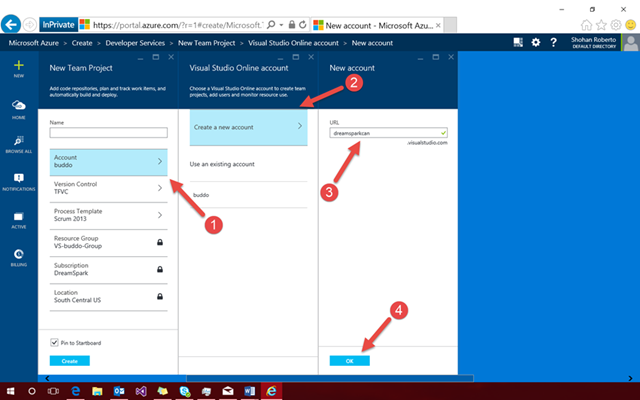Open NOTIFICATIONS in the sidebar
The height and width of the screenshot is (400, 640).
pos(19,182)
